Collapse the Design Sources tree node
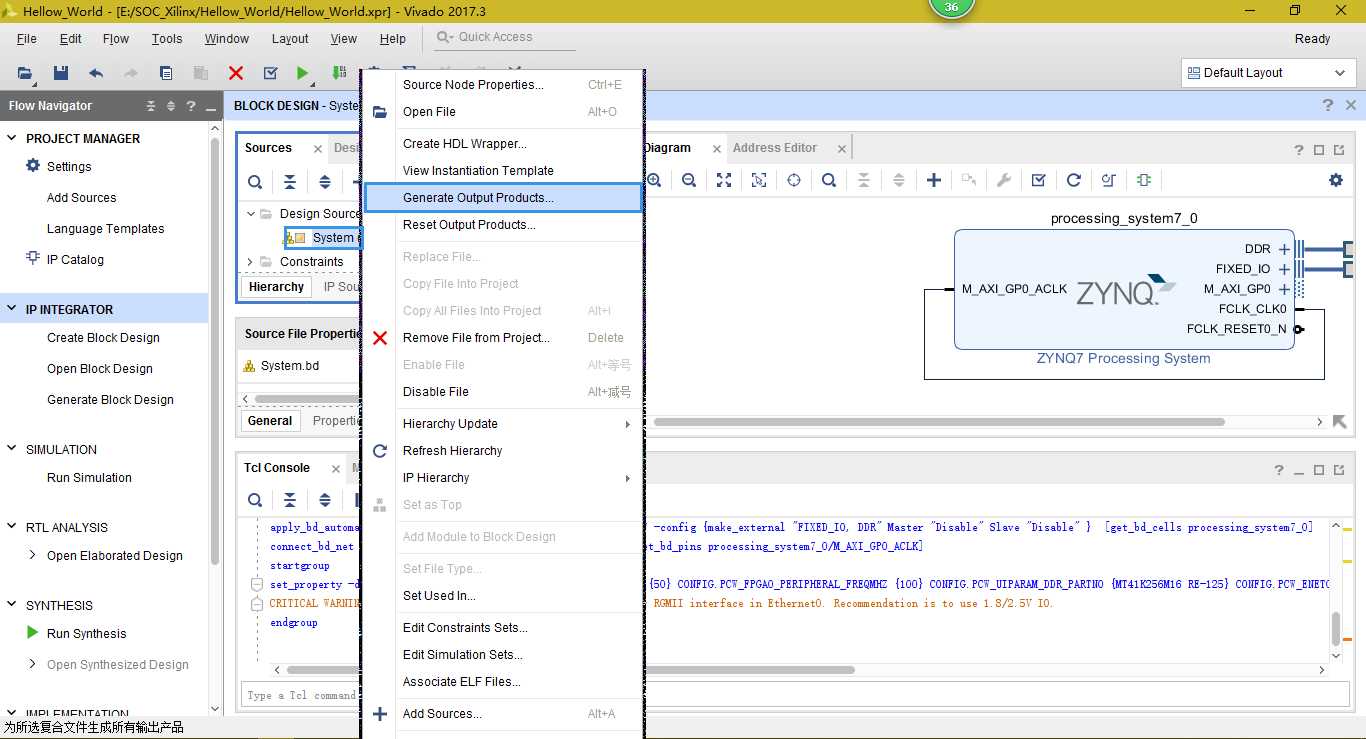This screenshot has height=739, width=1366. pos(250,213)
